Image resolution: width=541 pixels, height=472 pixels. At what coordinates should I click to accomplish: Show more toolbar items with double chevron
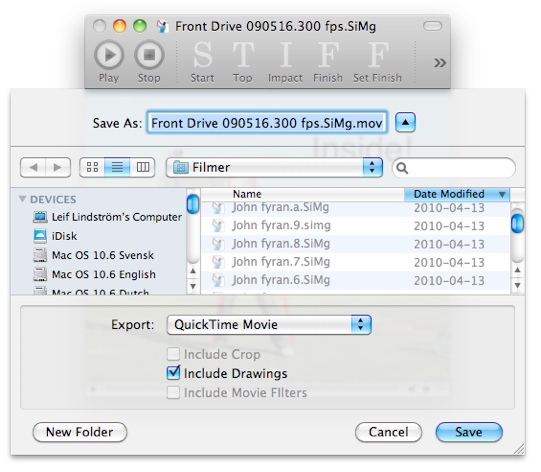point(440,63)
